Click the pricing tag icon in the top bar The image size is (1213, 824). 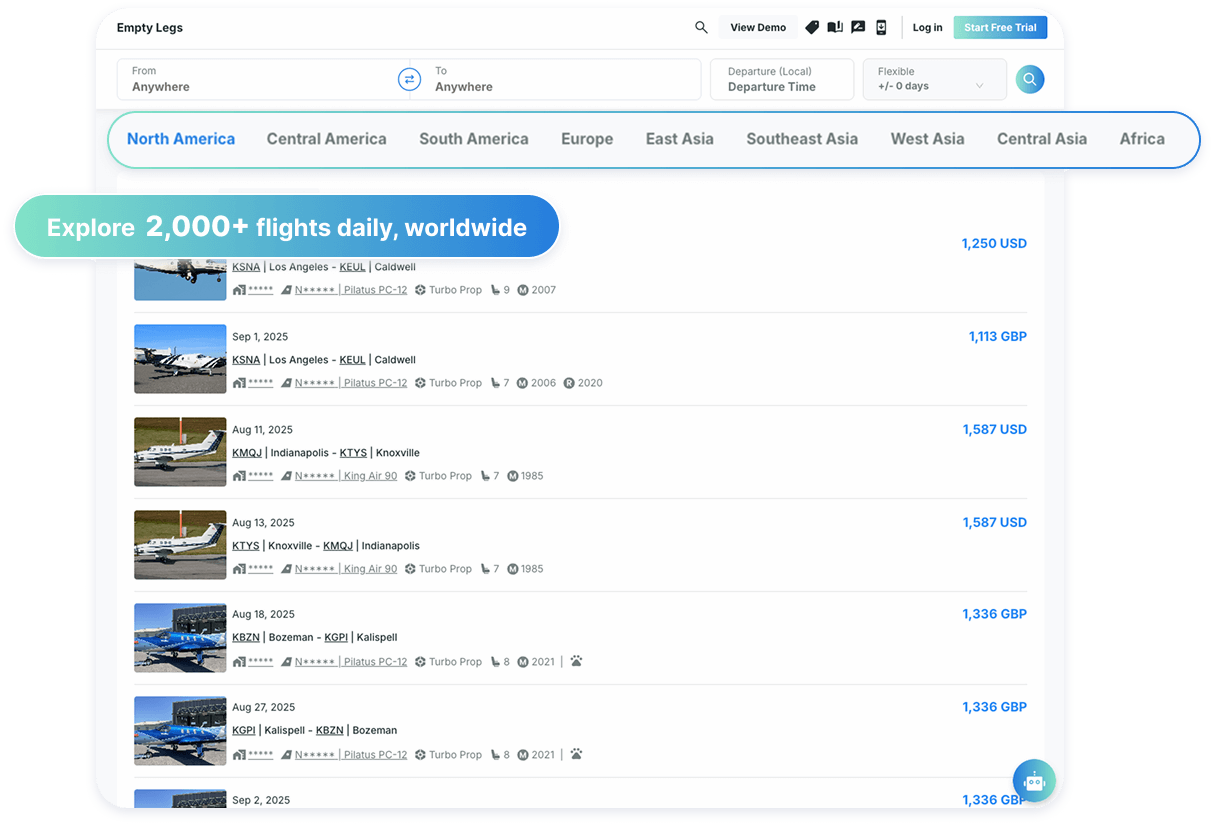point(812,27)
